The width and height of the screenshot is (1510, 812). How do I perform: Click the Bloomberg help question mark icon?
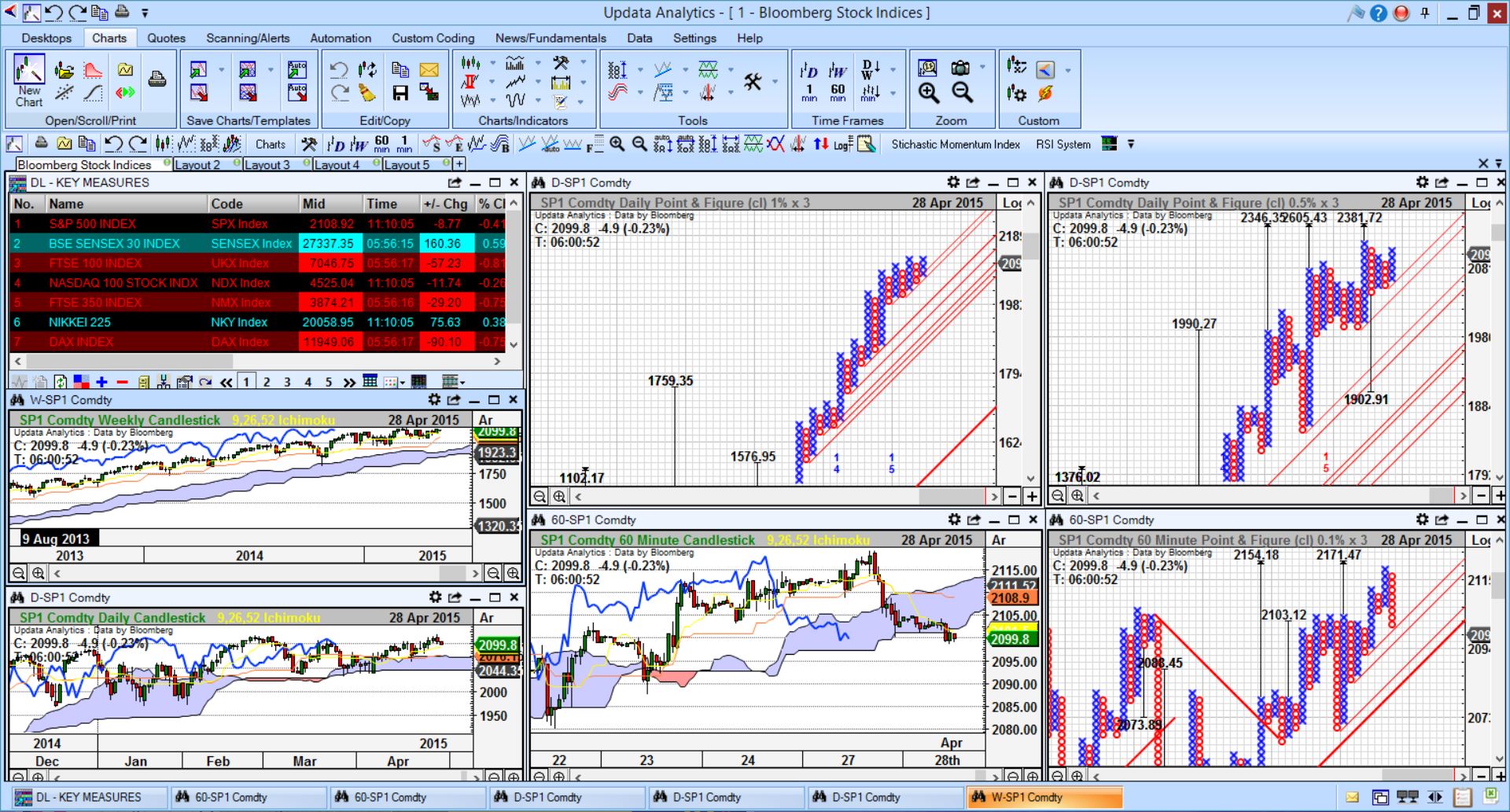(x=1378, y=13)
